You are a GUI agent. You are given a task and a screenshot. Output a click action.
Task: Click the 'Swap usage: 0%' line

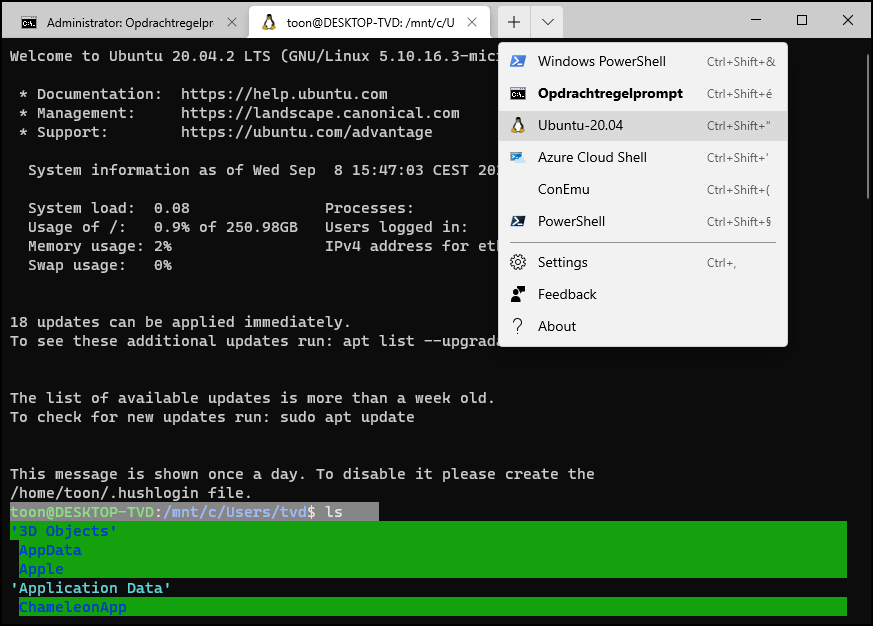point(100,265)
